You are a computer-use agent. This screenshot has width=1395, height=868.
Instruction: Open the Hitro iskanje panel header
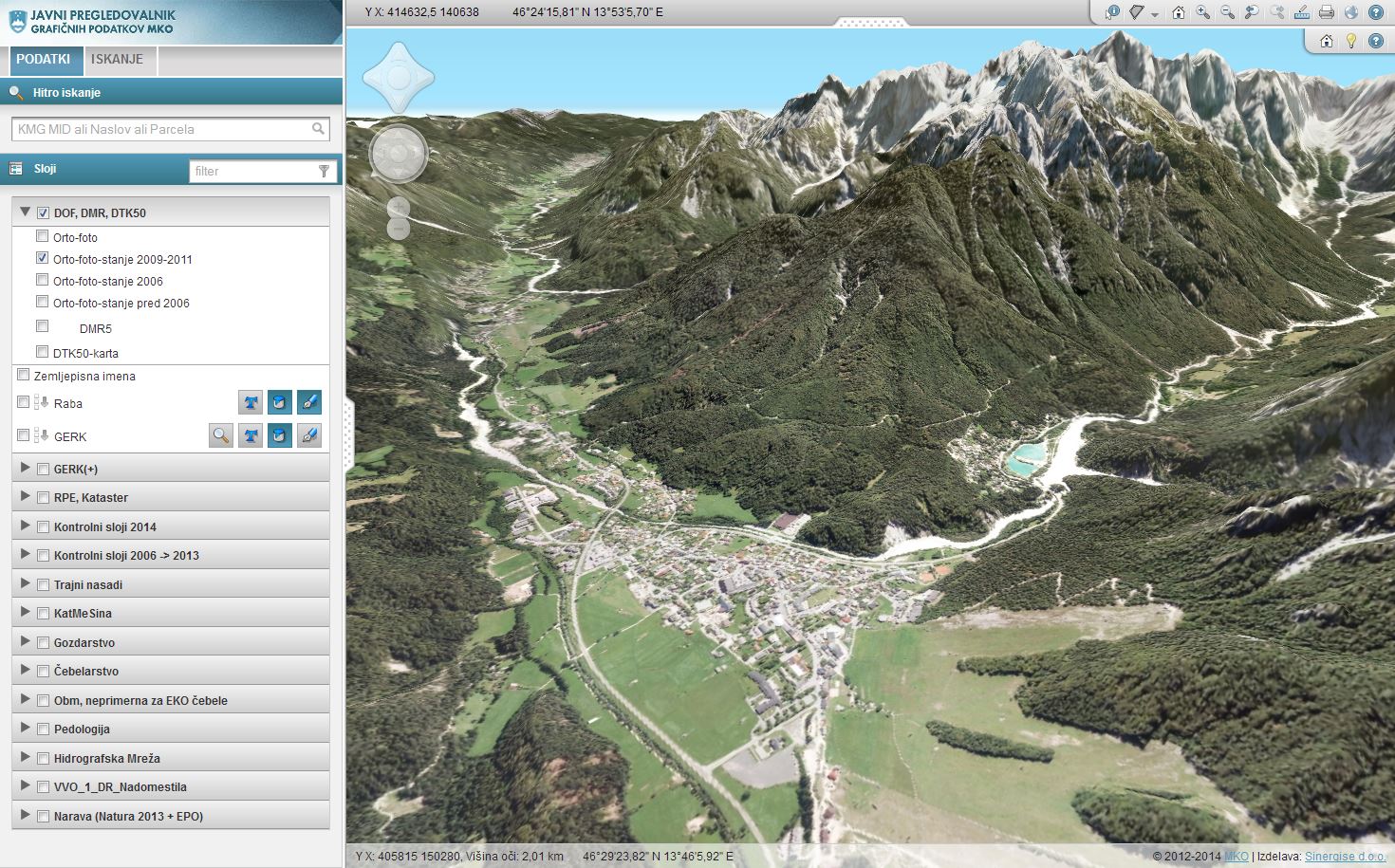pyautogui.click(x=171, y=92)
